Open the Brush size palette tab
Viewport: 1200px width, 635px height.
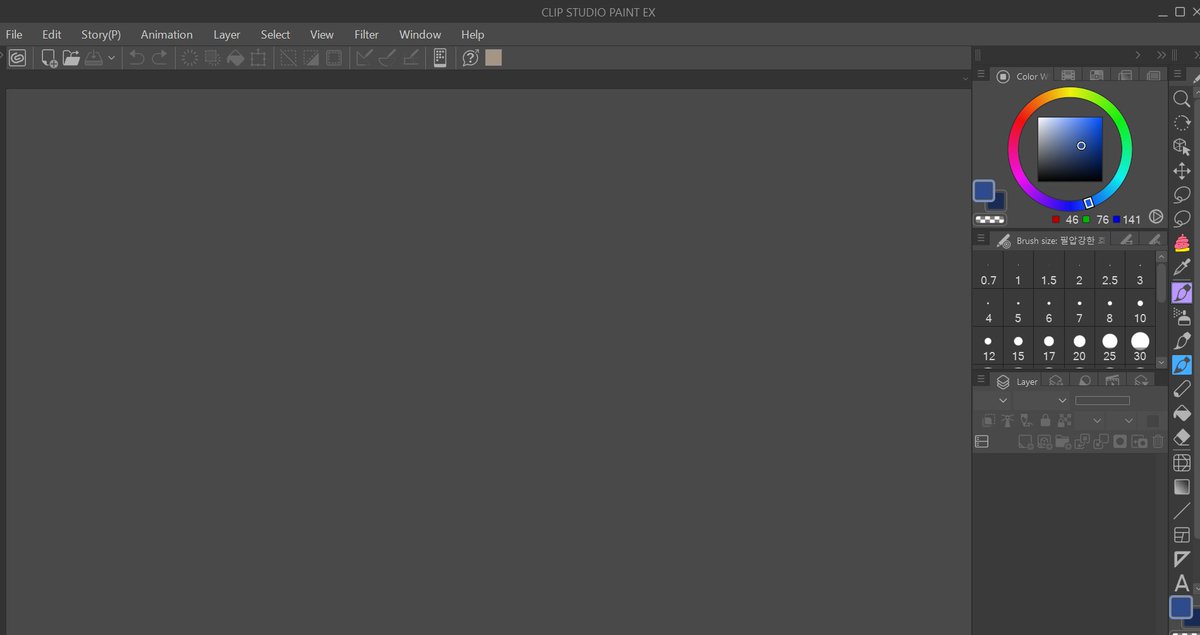[x=1052, y=240]
